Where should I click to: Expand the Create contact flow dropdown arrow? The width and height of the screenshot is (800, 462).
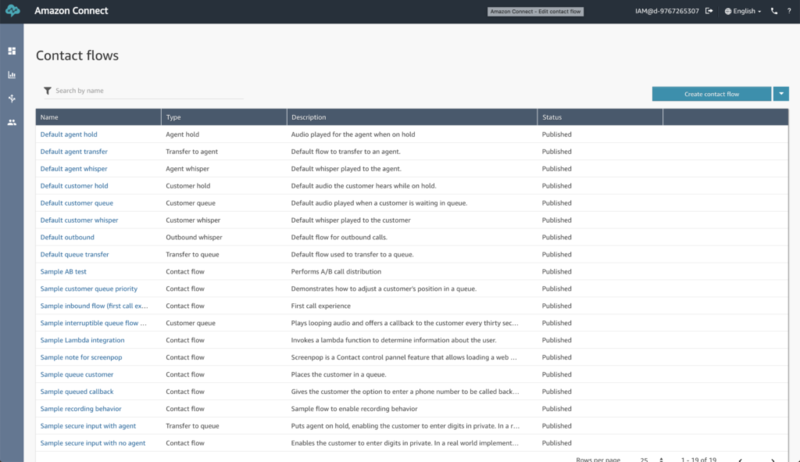point(781,94)
